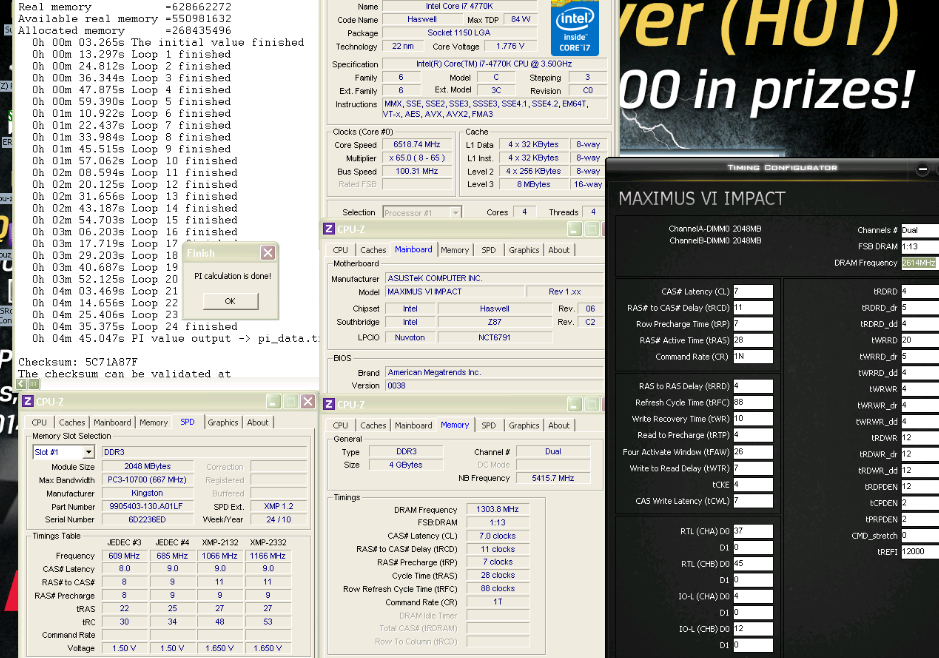
Task: Edit the Row Precharge Time (tRP) field
Action: [753, 324]
